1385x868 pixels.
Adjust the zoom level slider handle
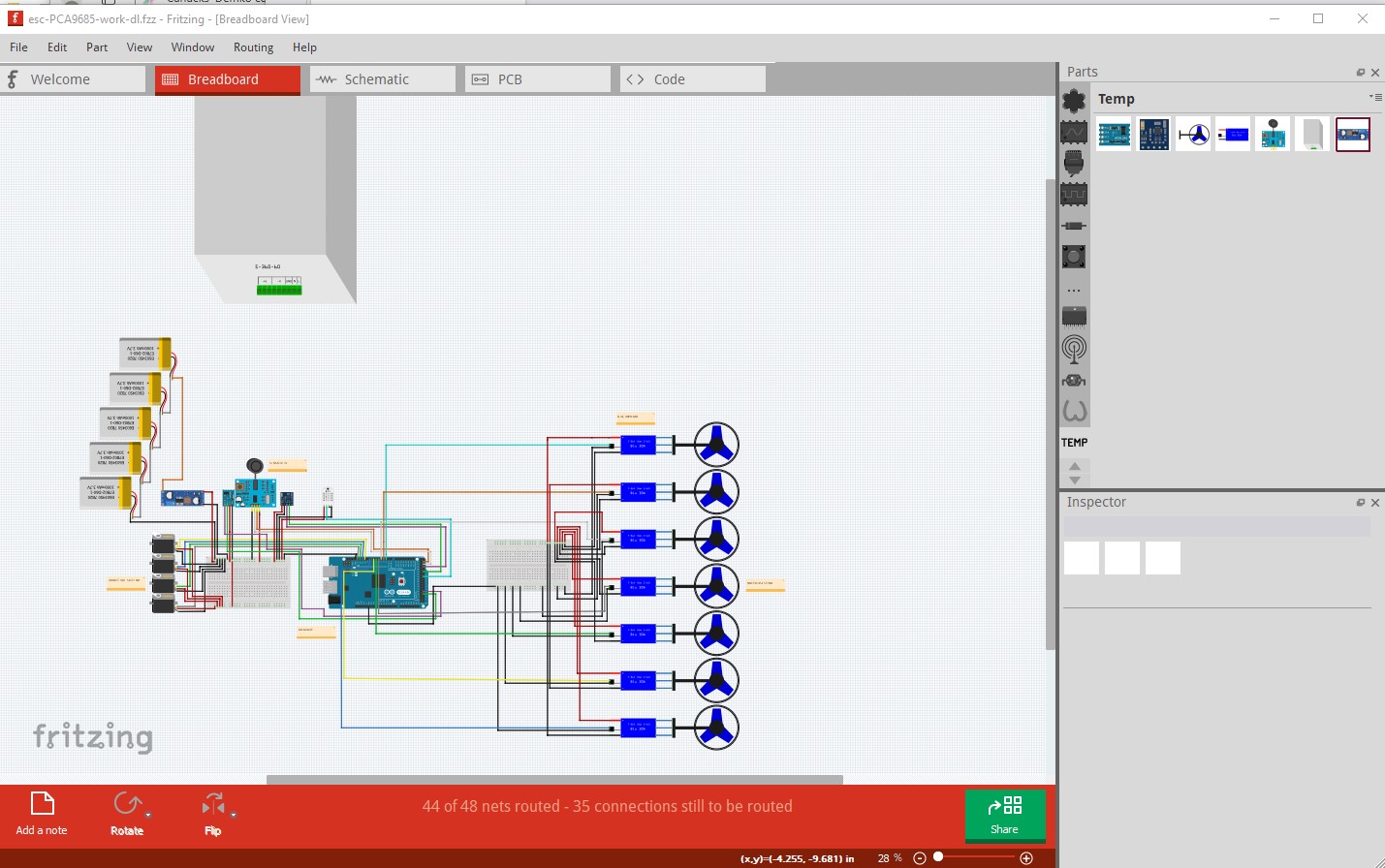[x=938, y=857]
